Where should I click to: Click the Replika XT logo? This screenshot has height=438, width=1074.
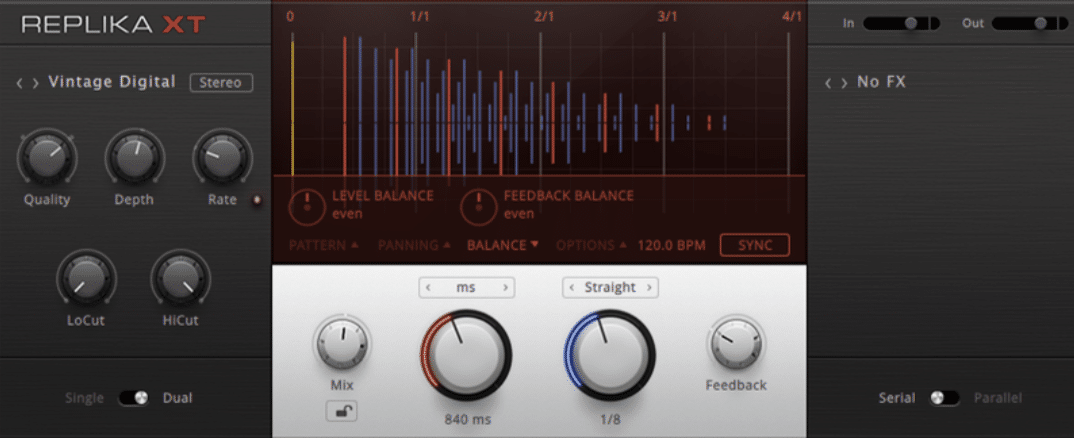coord(114,24)
